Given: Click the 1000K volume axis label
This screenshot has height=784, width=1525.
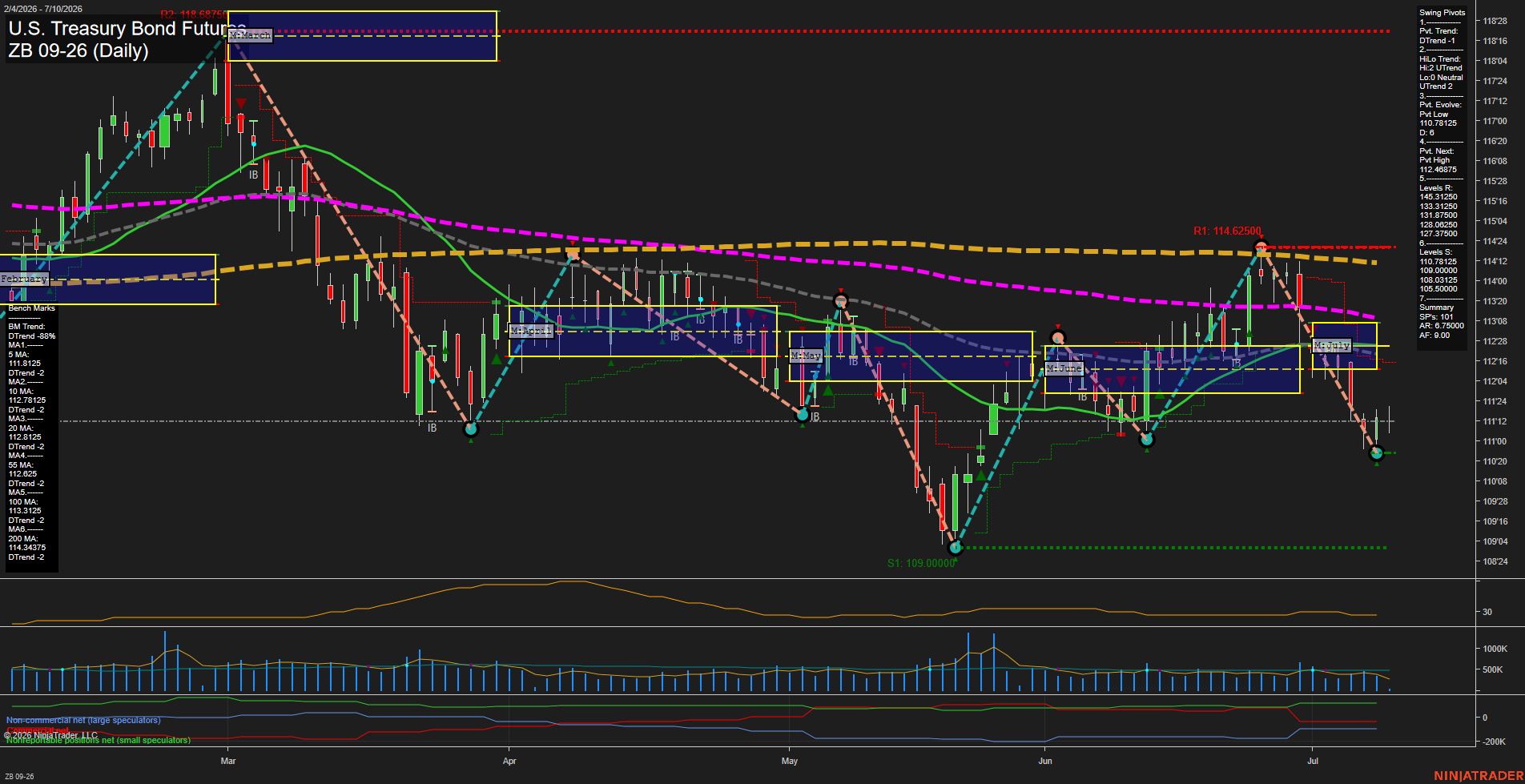Looking at the screenshot, I should pyautogui.click(x=1495, y=649).
